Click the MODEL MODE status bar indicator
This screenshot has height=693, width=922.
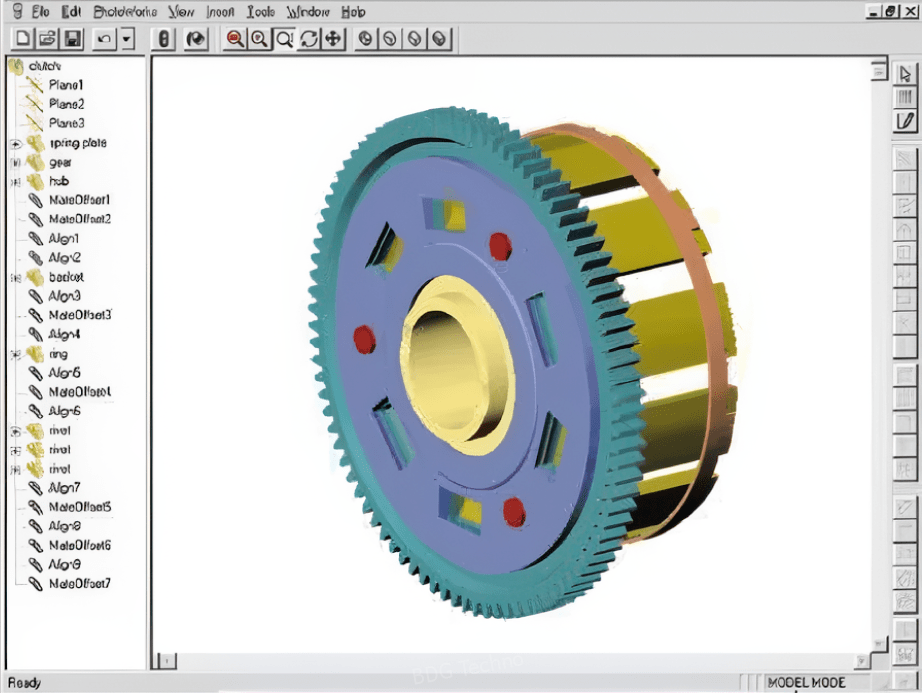(x=807, y=682)
